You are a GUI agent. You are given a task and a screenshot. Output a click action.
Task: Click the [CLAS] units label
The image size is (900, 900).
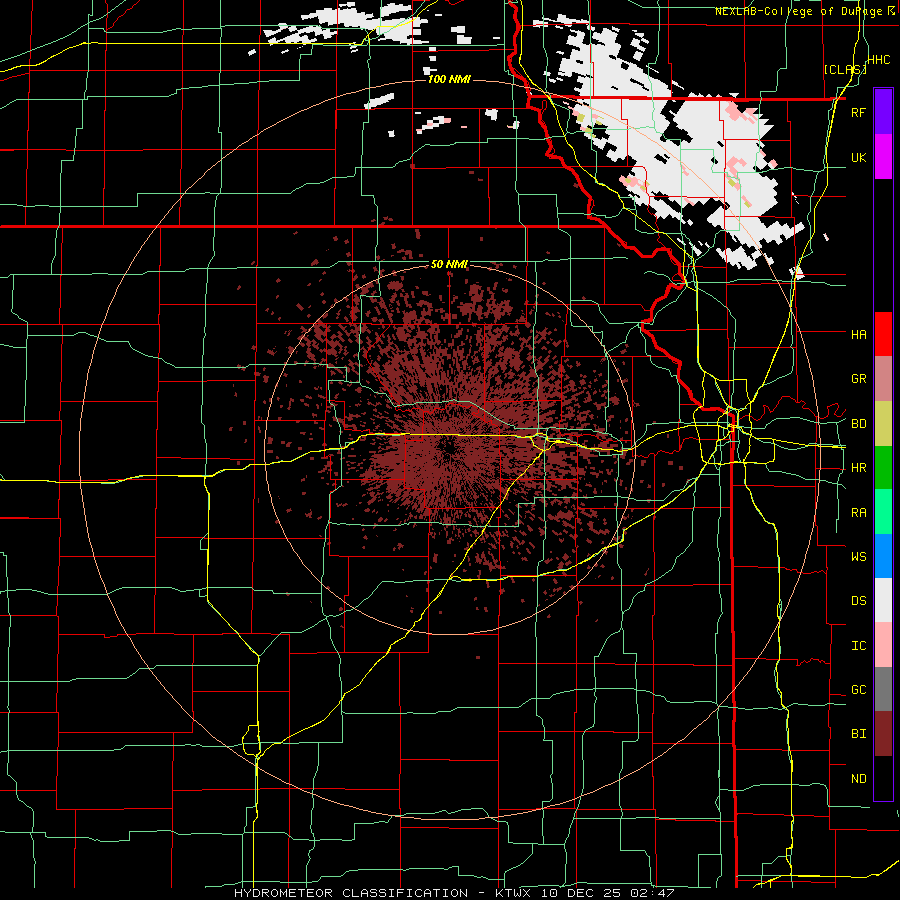pos(845,69)
